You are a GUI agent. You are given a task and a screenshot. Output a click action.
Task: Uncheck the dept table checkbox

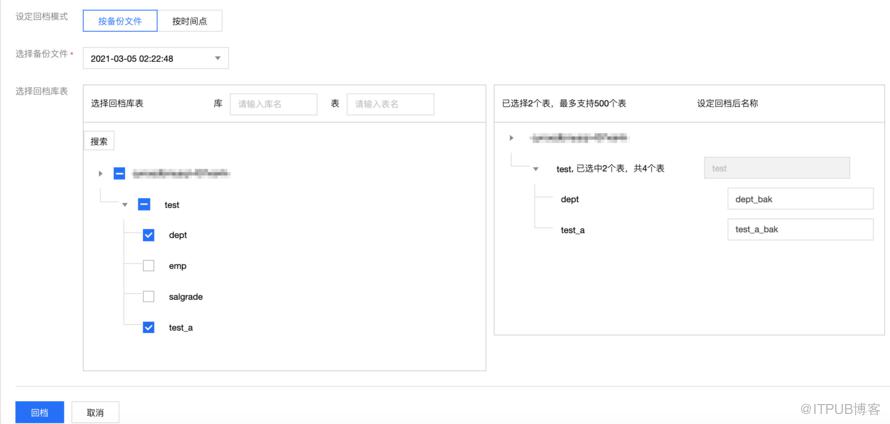tap(148, 235)
